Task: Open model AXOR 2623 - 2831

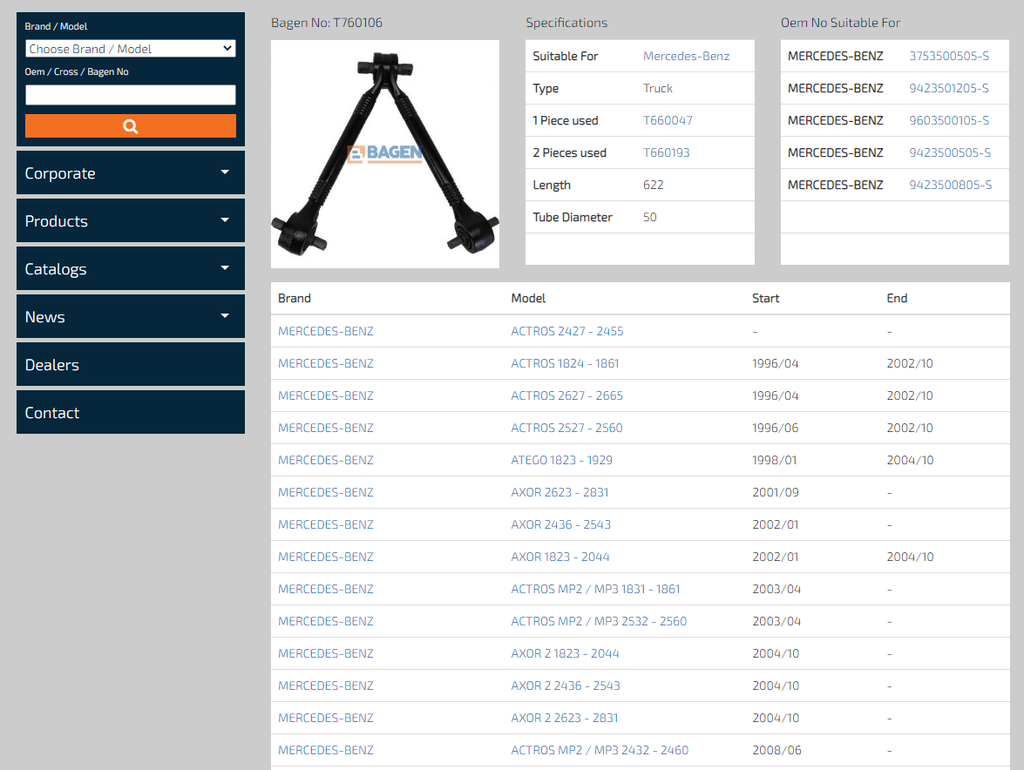Action: pos(560,492)
